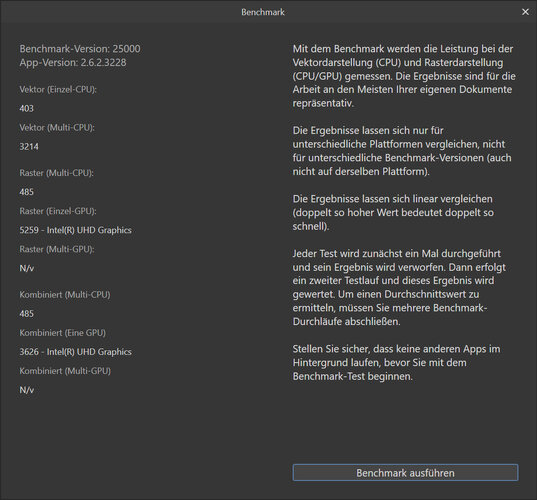Click the Benchmark ausführen button
Image resolution: width=537 pixels, height=500 pixels.
pos(405,473)
